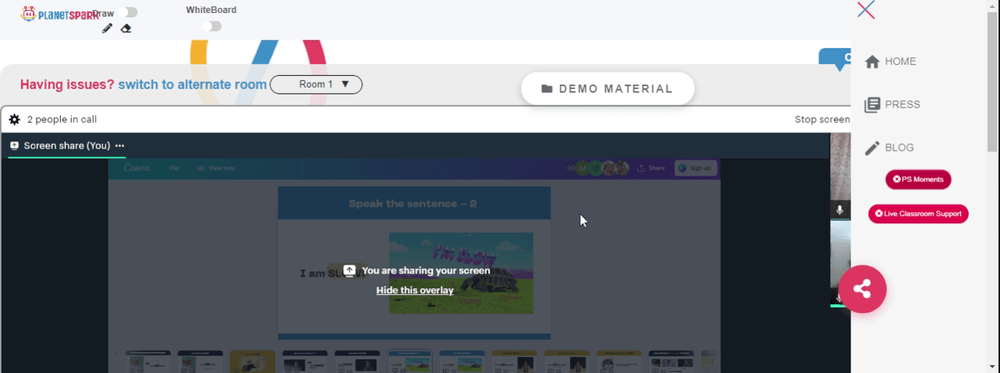
Task: Click Hide this overlay link
Action: click(415, 290)
